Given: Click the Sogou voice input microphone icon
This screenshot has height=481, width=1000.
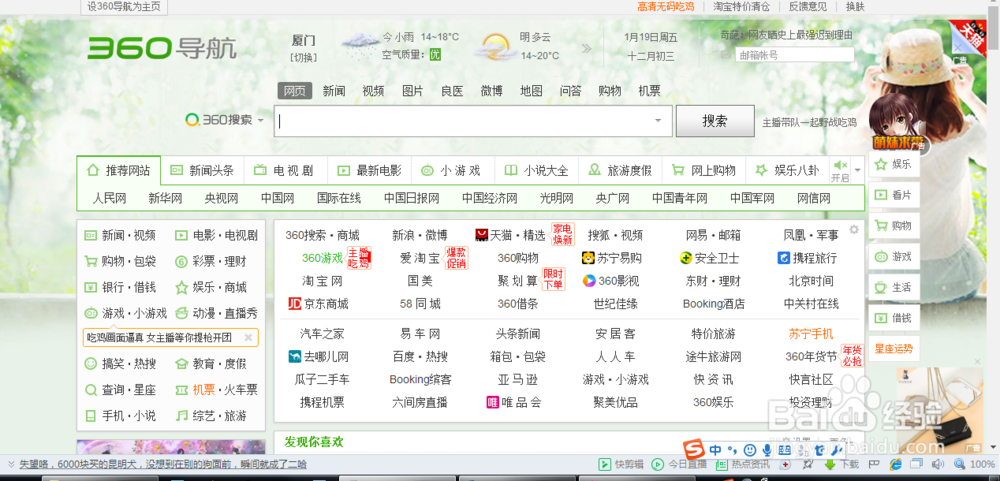Looking at the screenshot, I should (x=766, y=450).
